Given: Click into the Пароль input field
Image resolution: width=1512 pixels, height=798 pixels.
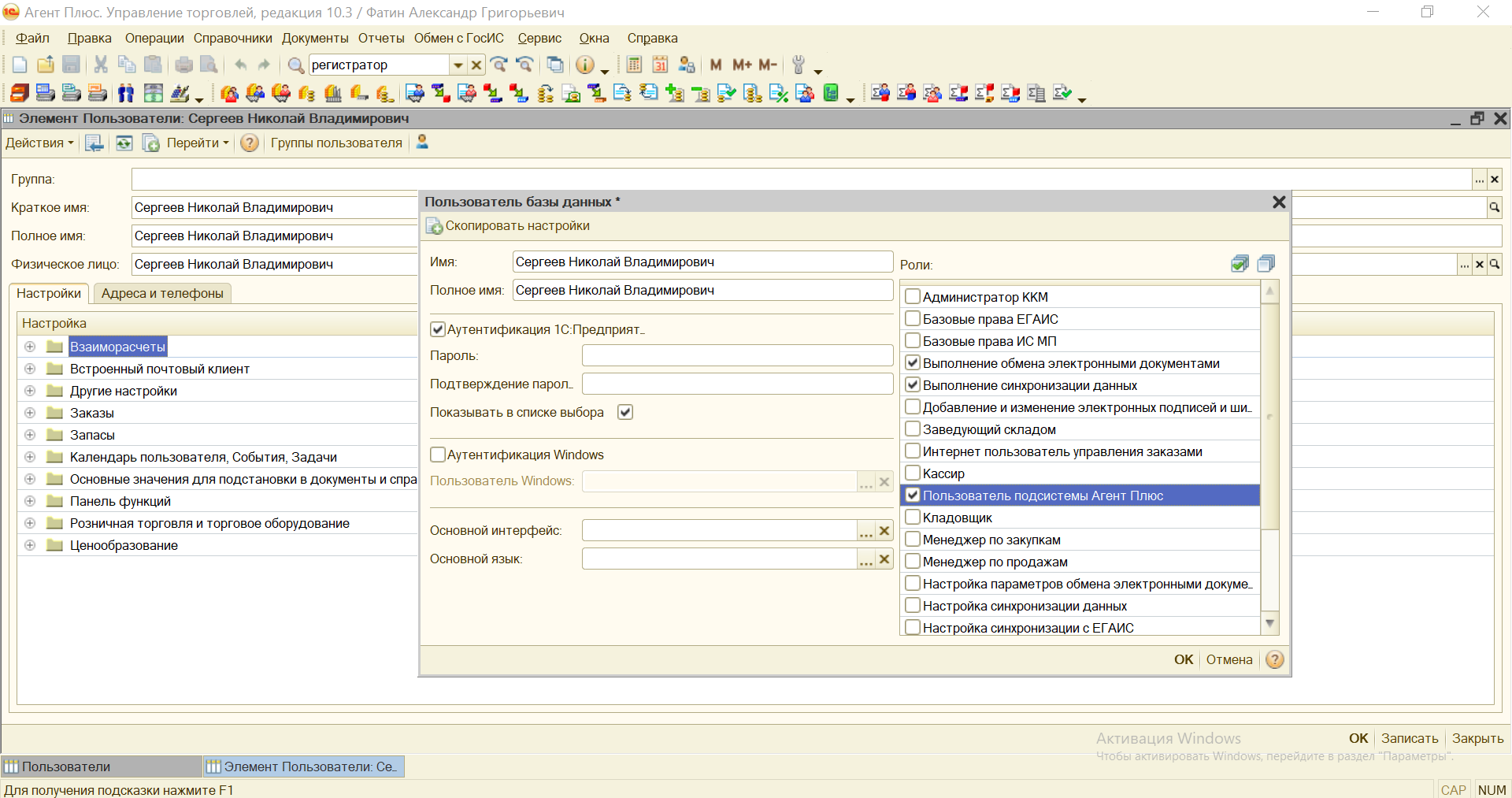Looking at the screenshot, I should (x=736, y=355).
